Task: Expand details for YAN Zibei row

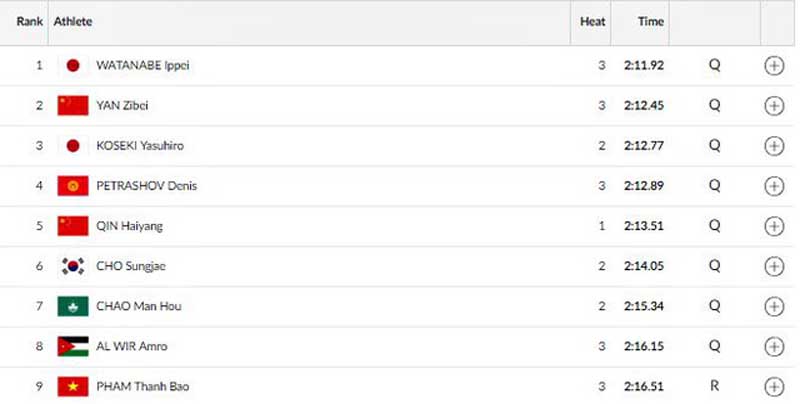Action: 774,106
